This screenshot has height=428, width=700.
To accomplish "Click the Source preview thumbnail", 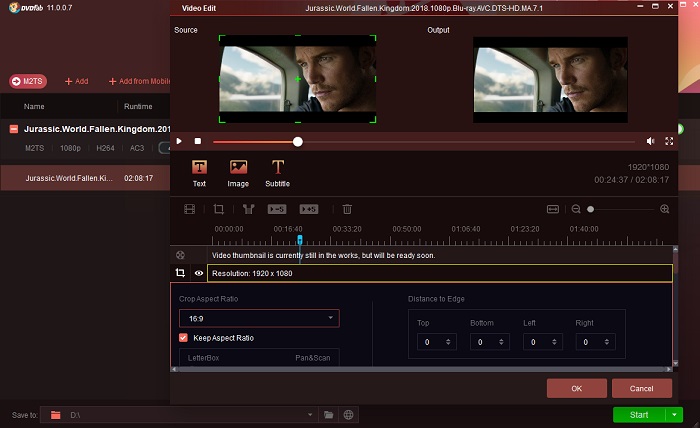I will tap(297, 79).
